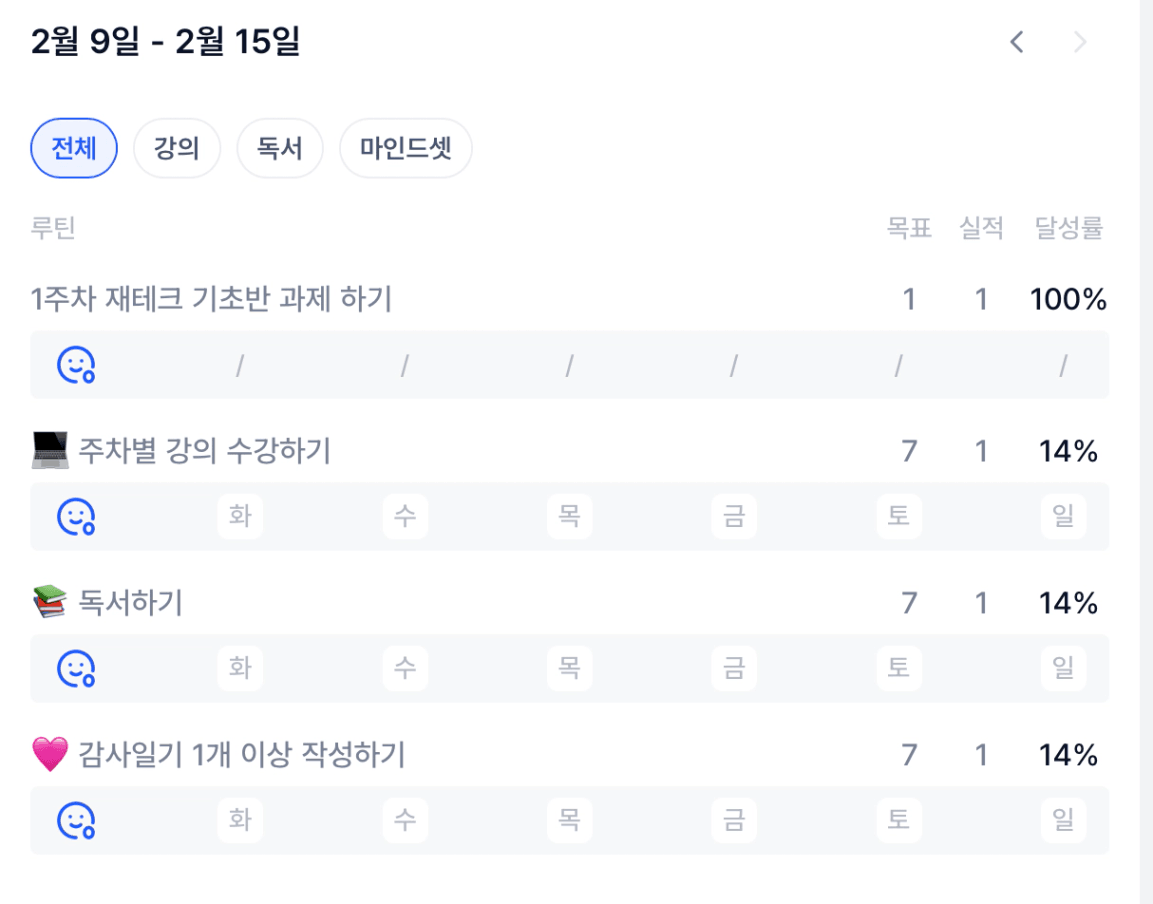Screen dimensions: 1153x904
Task: Click the 2월 9일 - 2월 15일 date heading
Action: tap(166, 43)
